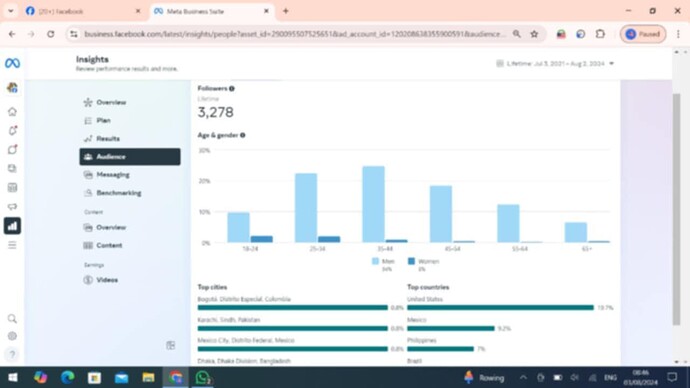This screenshot has height=388, width=690.
Task: Click the Home icon in left rail
Action: tap(12, 112)
